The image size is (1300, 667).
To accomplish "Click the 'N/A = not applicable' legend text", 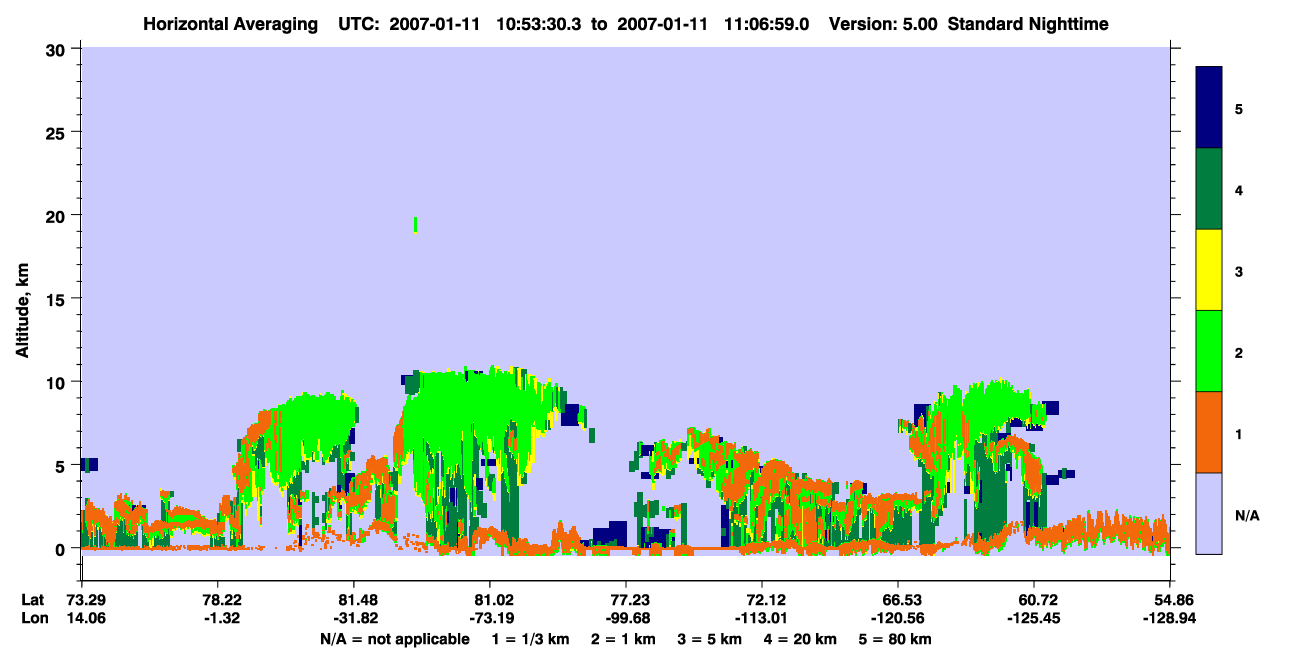I will coord(394,638).
